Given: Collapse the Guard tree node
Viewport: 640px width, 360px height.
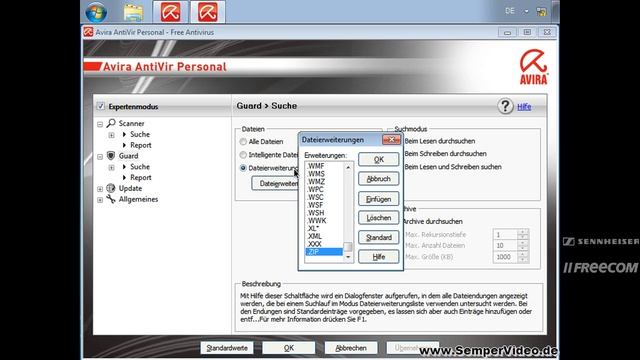Looking at the screenshot, I should point(100,156).
